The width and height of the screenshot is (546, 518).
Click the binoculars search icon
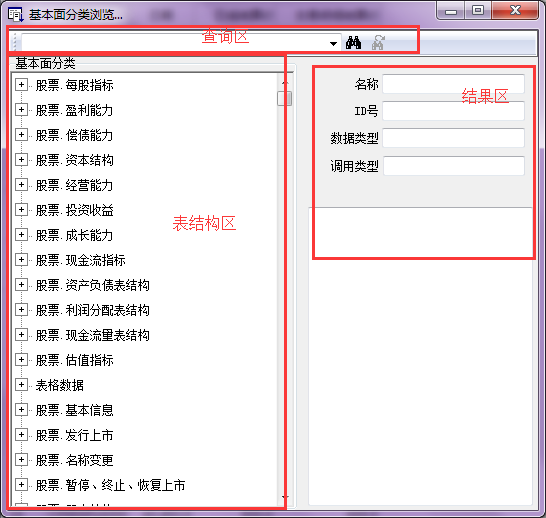pos(353,43)
